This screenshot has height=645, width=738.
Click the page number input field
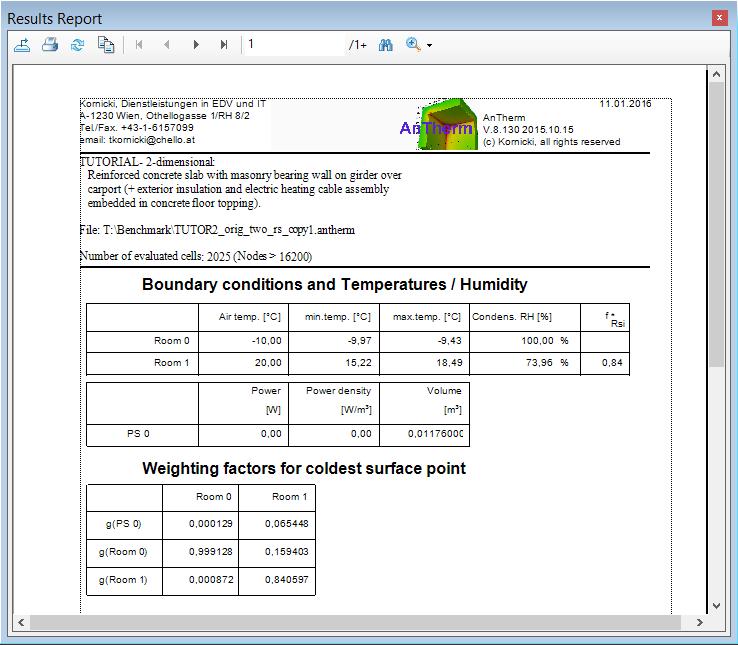point(295,45)
